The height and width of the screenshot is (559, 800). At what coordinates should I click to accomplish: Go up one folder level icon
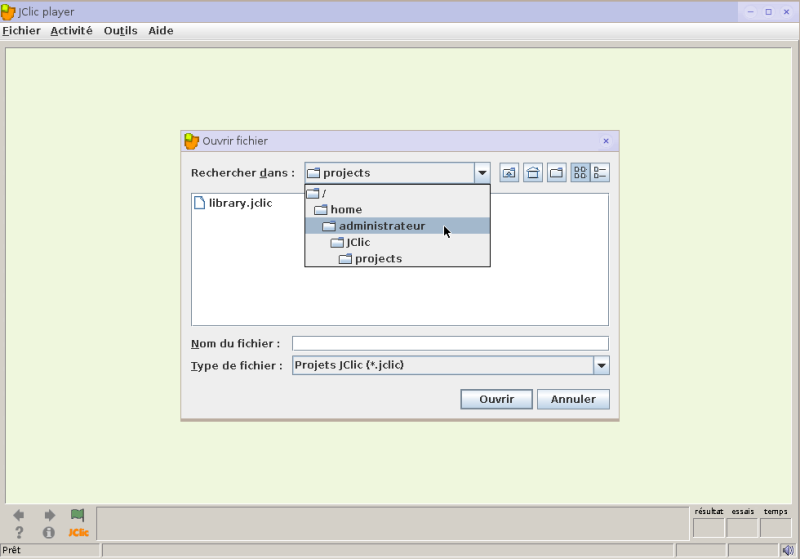509,172
